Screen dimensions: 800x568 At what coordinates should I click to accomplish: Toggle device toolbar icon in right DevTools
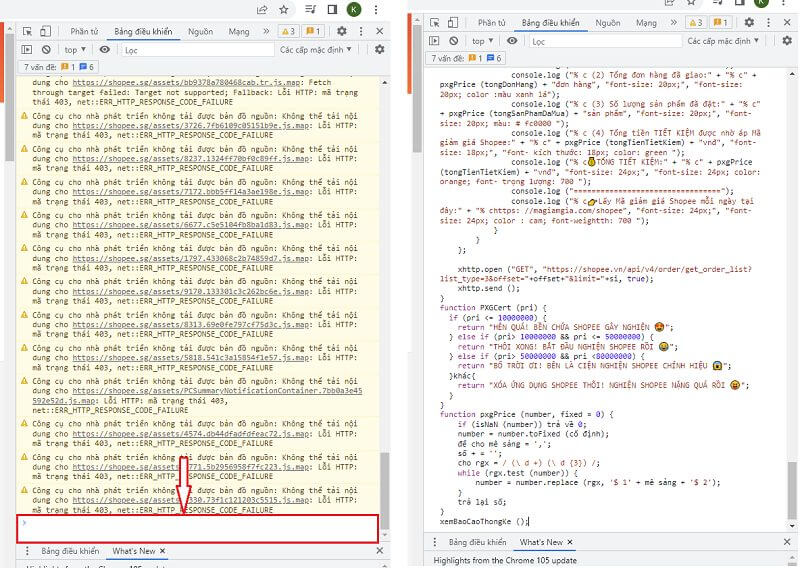pos(453,22)
